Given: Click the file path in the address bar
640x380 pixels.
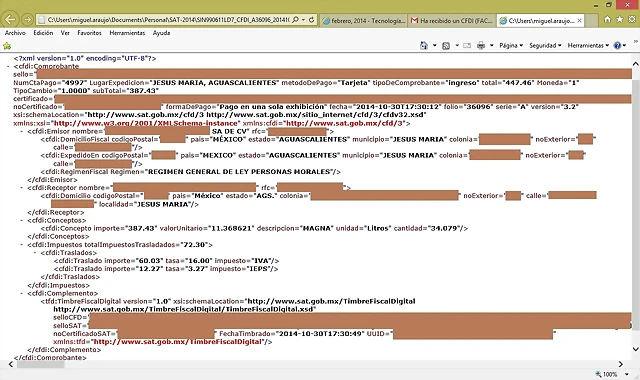Looking at the screenshot, I should point(168,20).
